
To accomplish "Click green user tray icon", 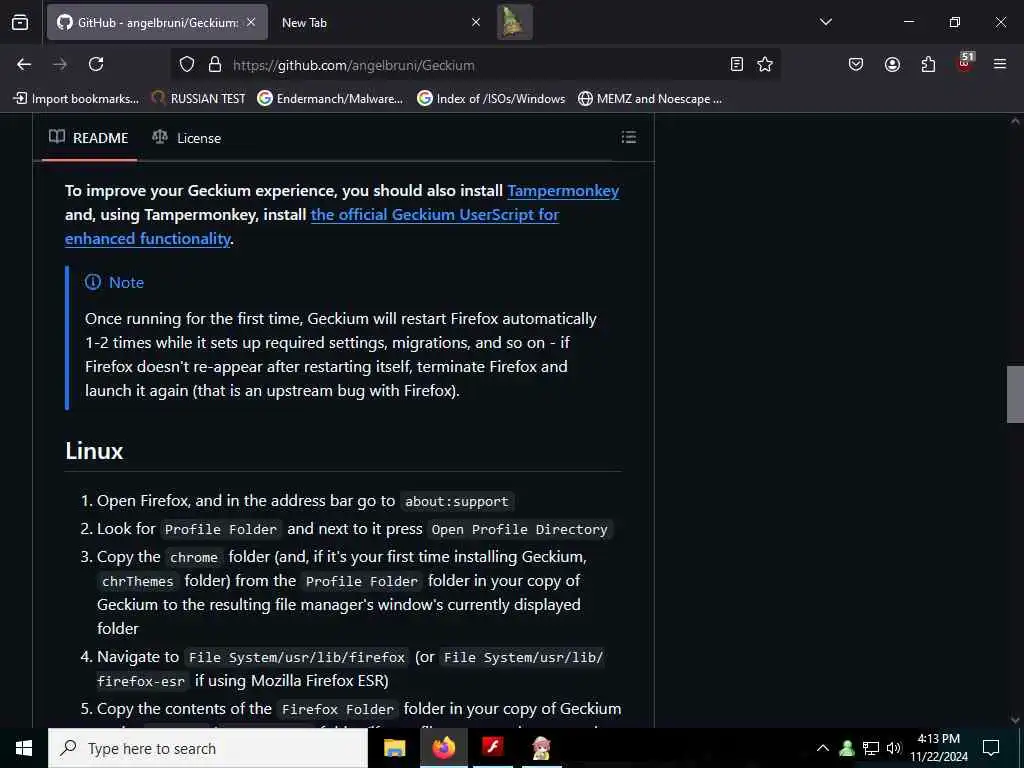I will (x=847, y=748).
